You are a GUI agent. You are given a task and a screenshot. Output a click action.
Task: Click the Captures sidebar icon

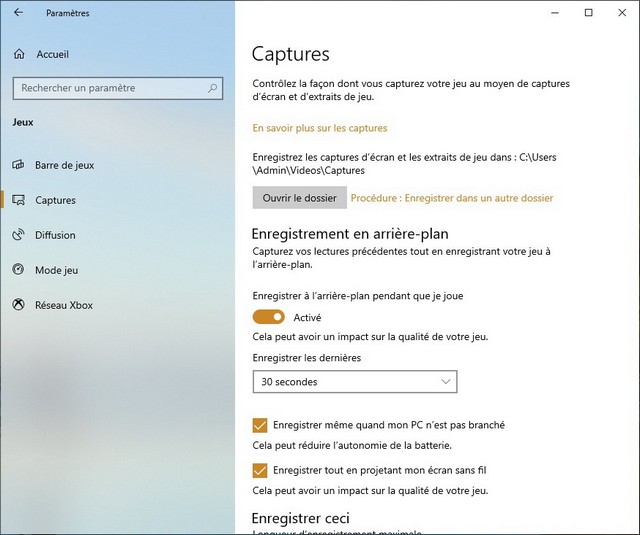[18, 200]
